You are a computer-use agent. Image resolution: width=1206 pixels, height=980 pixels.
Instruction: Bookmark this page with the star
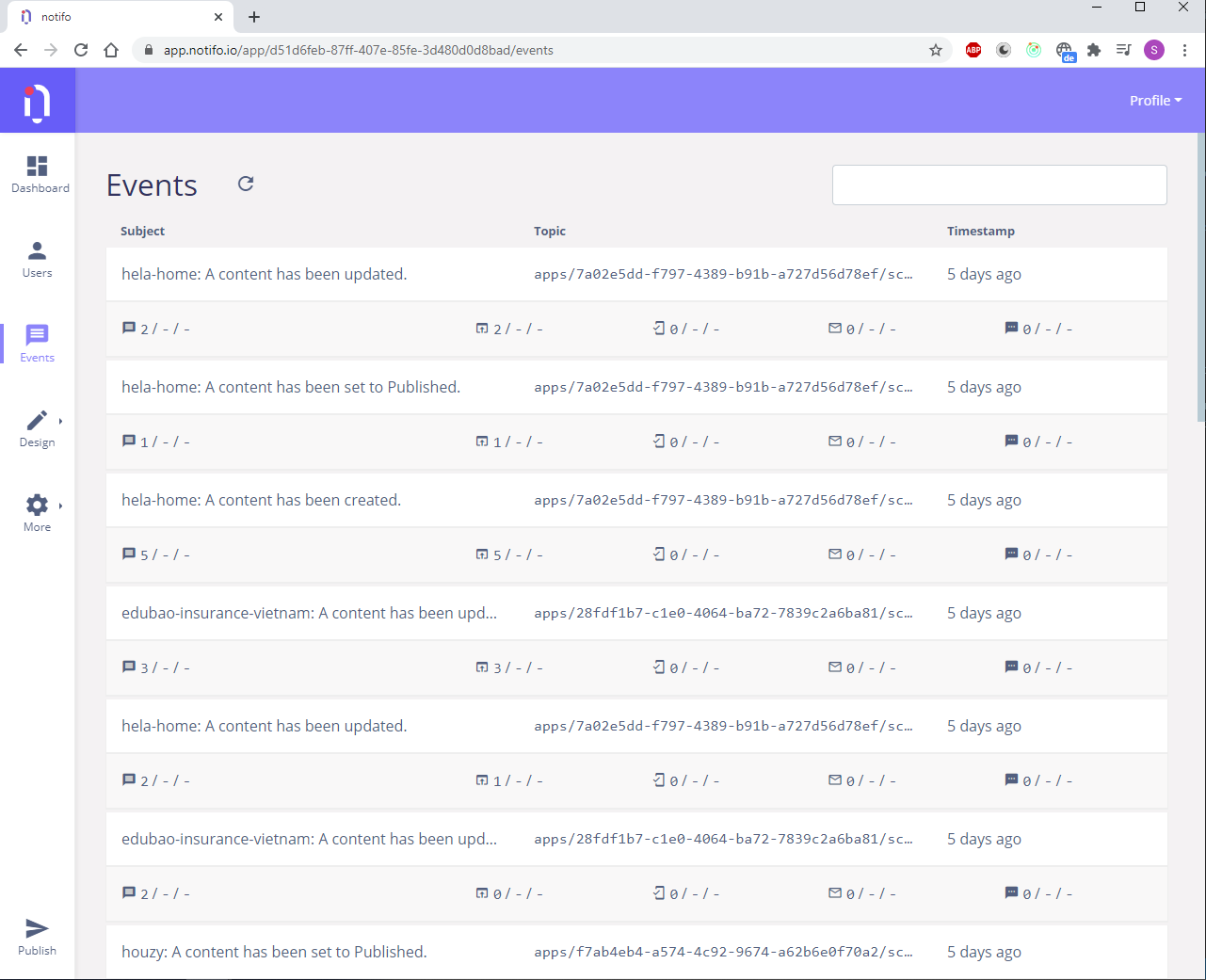(x=936, y=50)
